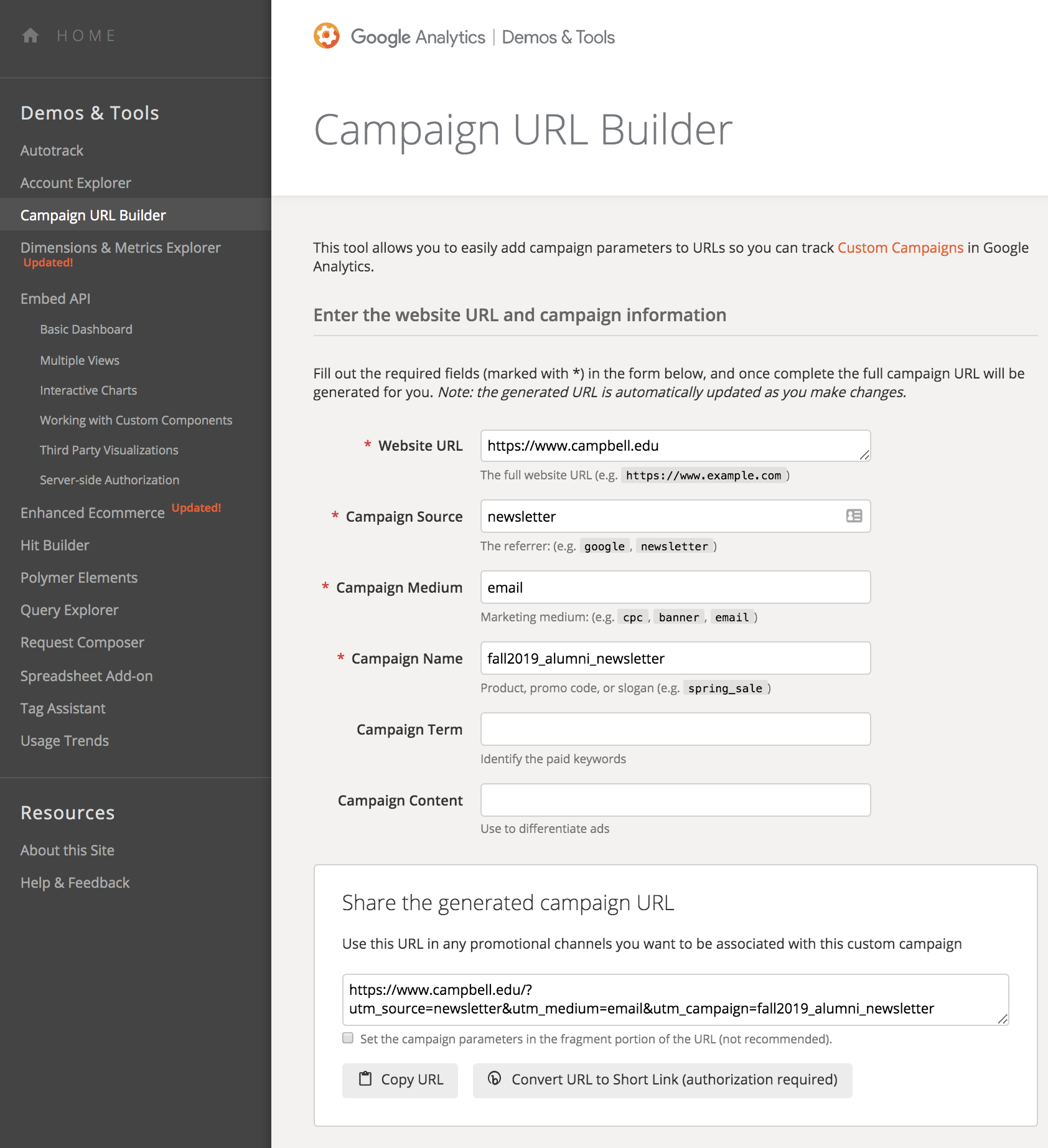The height and width of the screenshot is (1148, 1048).
Task: Open the Embed API sidebar section
Action: coord(55,299)
